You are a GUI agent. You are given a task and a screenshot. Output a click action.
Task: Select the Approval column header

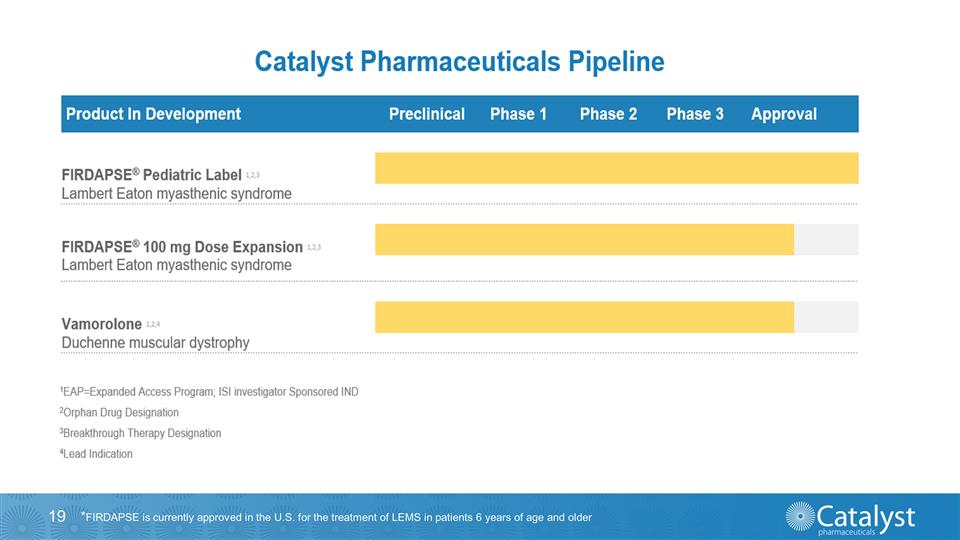click(784, 114)
